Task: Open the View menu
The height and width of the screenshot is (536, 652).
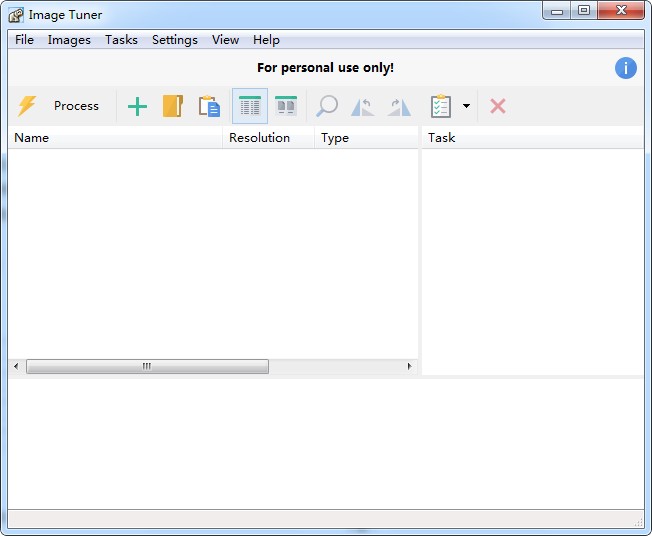Action: coord(225,40)
